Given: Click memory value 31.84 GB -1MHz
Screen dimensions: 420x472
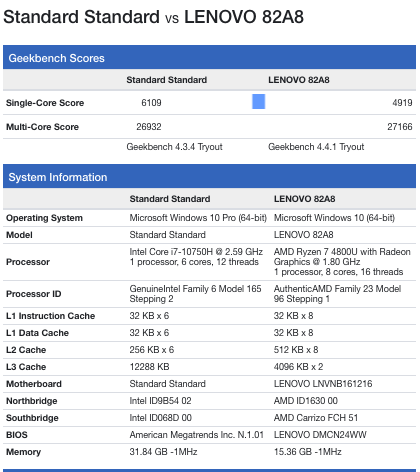Looking at the screenshot, I should coord(163,452).
